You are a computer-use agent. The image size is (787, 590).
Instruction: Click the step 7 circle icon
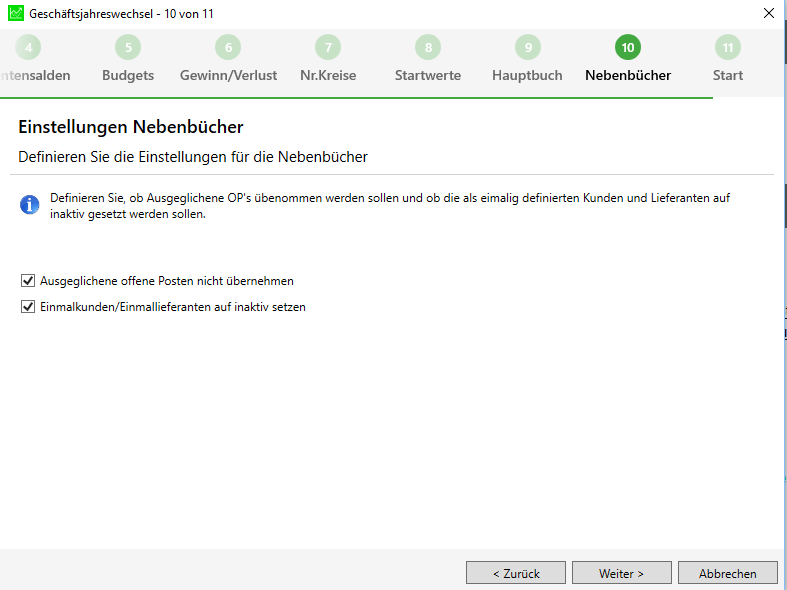tap(328, 47)
